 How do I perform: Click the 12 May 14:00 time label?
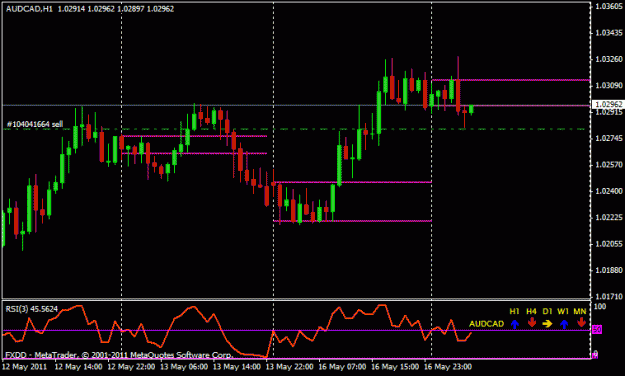tap(78, 366)
